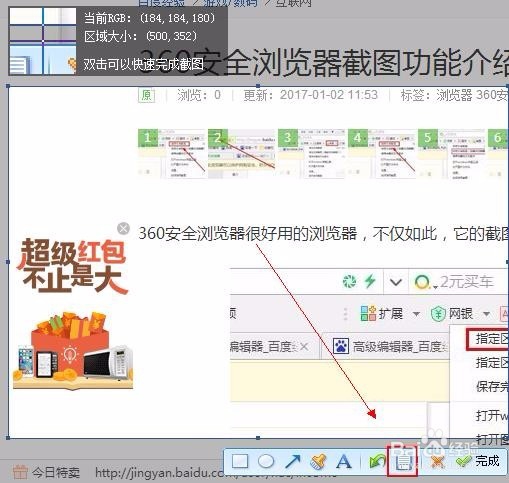The height and width of the screenshot is (483, 509).
Task: Undo the last annotation with green arrow
Action: 377,462
